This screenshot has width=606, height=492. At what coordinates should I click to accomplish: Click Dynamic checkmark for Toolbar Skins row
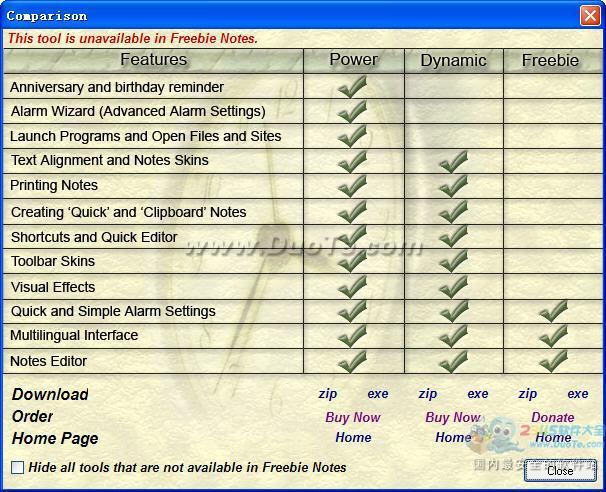pos(453,261)
